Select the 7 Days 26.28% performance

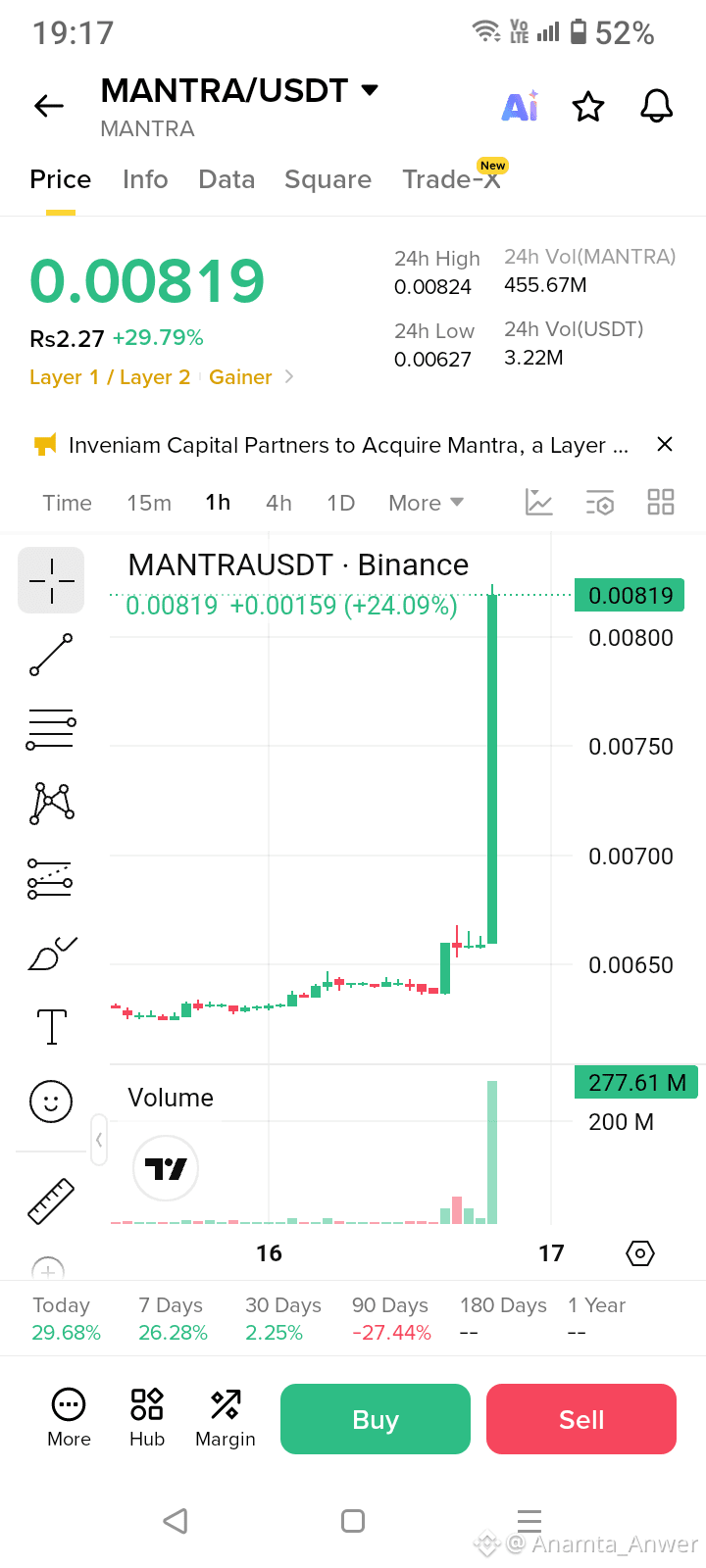click(173, 1319)
